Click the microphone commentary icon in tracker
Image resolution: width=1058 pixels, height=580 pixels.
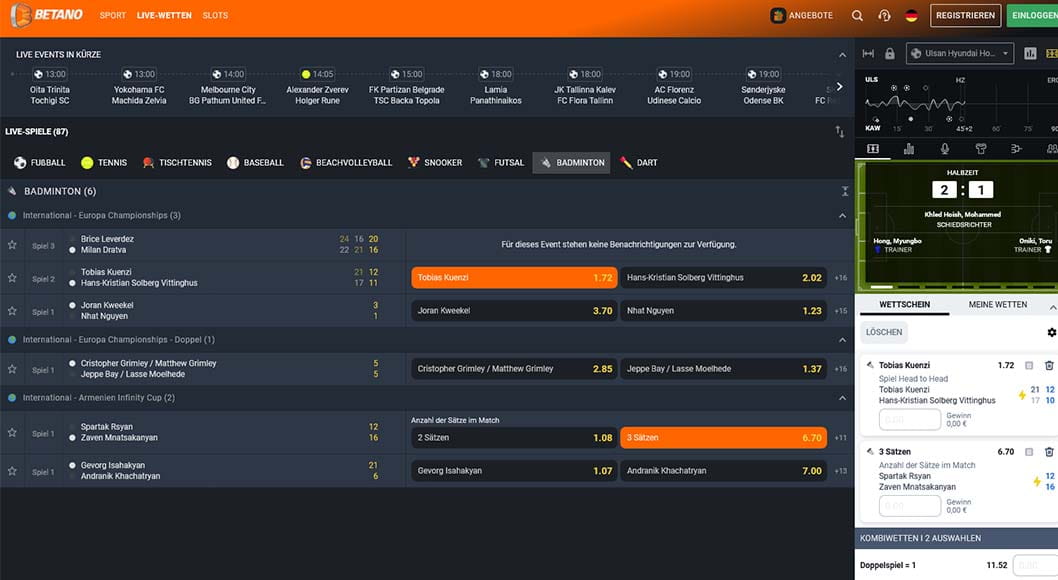945,149
